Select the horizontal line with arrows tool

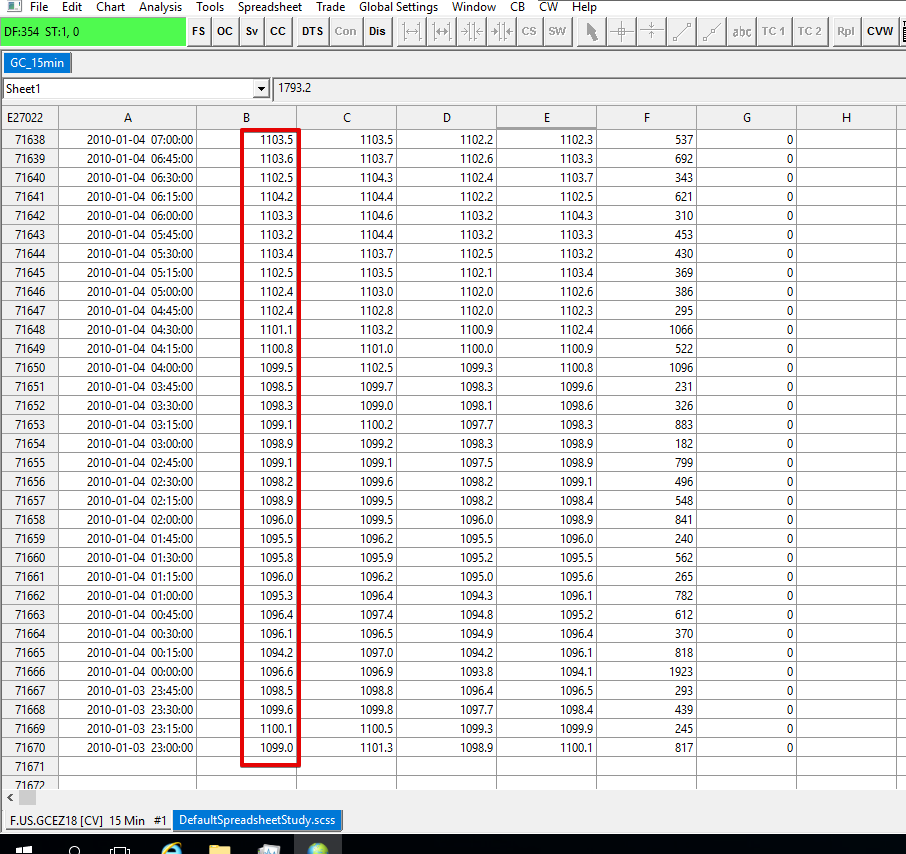coord(651,32)
